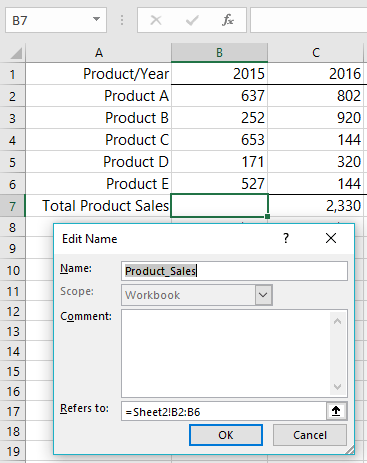The image size is (367, 463).
Task: Click the Product/Year cell
Action: (99, 74)
